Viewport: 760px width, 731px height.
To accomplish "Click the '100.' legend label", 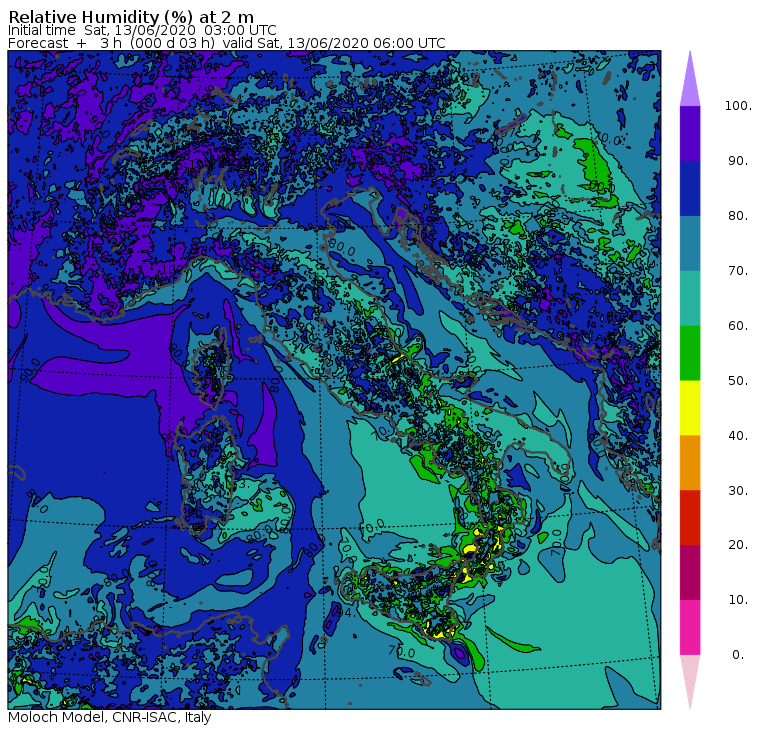I will click(x=738, y=106).
